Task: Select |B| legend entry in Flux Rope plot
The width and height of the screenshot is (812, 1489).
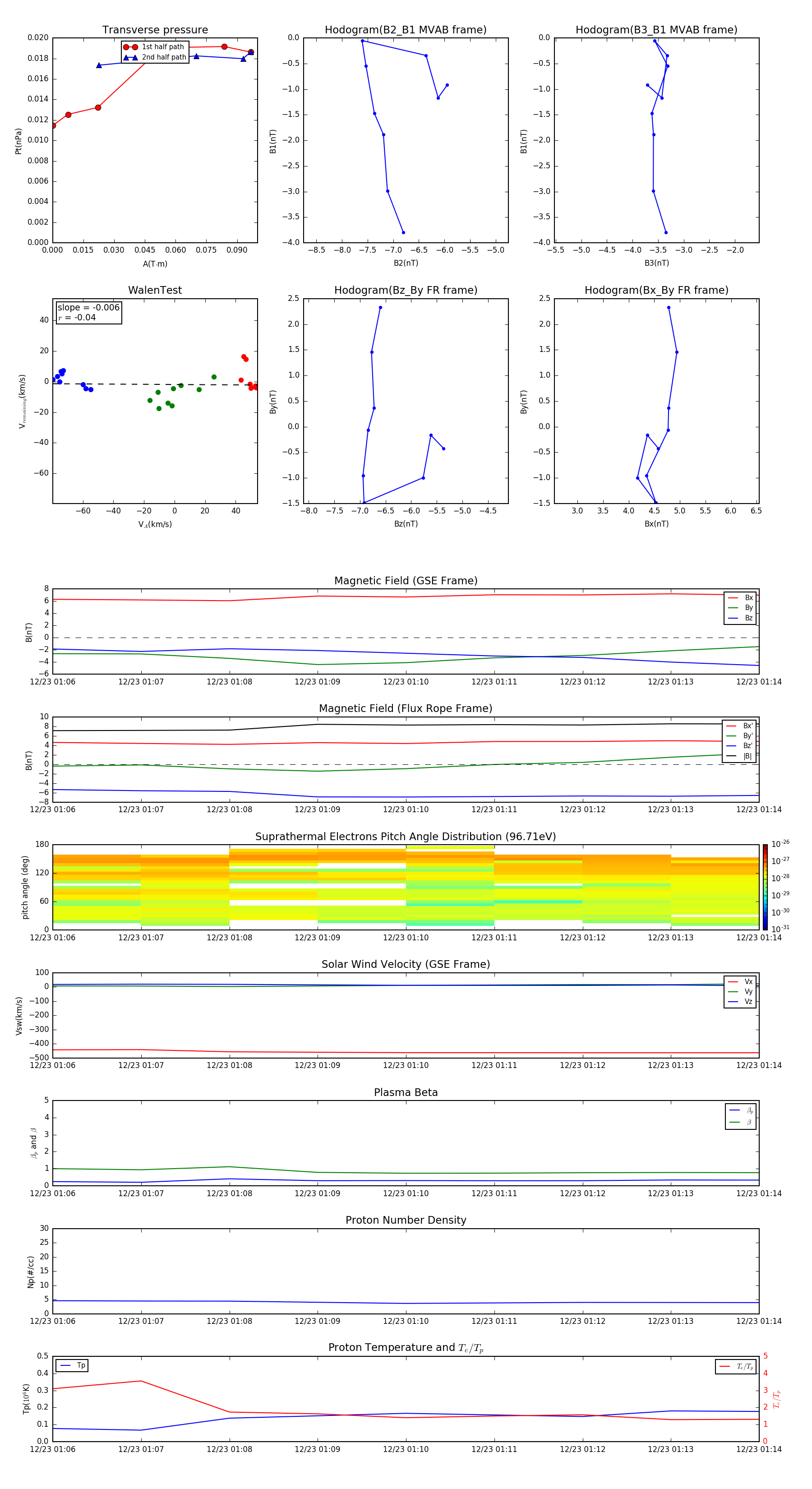Action: point(739,756)
